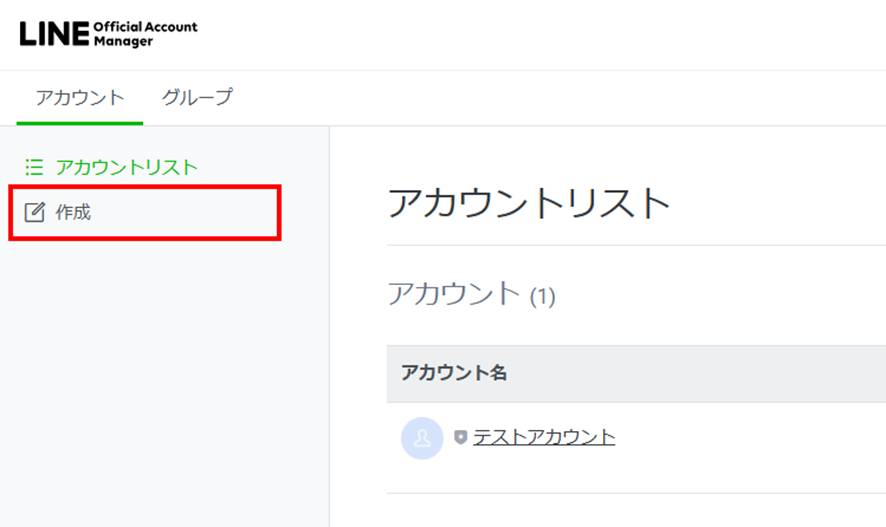Select アカウントリスト label in the sidebar
The height and width of the screenshot is (527, 886).
pyautogui.click(x=127, y=167)
